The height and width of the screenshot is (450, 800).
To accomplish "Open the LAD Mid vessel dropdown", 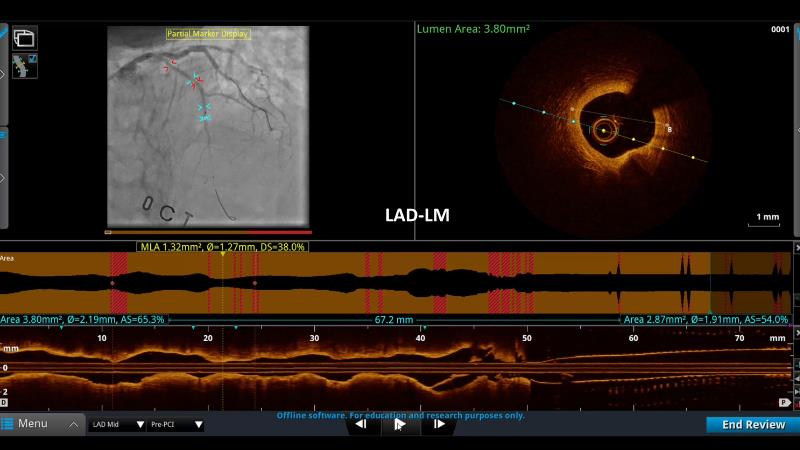I will 116,424.
